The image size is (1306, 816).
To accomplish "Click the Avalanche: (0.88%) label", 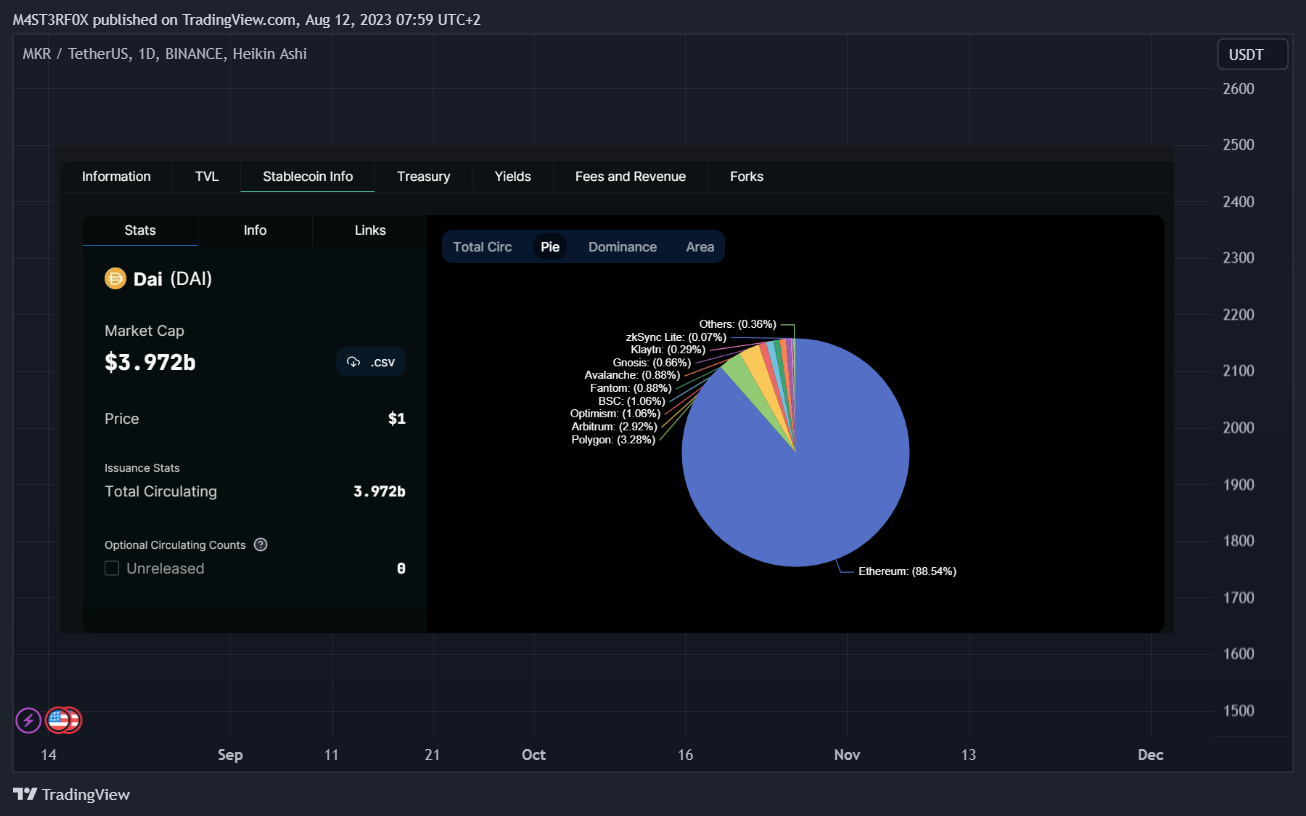I will (x=631, y=375).
